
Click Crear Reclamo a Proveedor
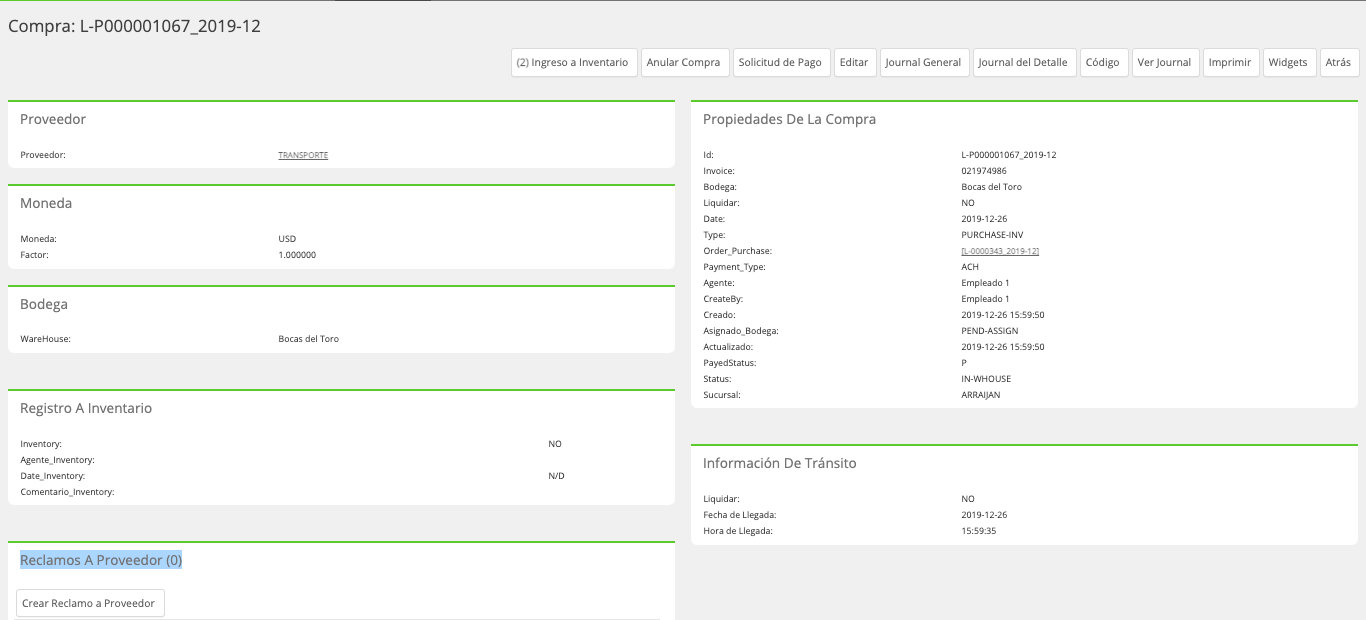click(90, 603)
